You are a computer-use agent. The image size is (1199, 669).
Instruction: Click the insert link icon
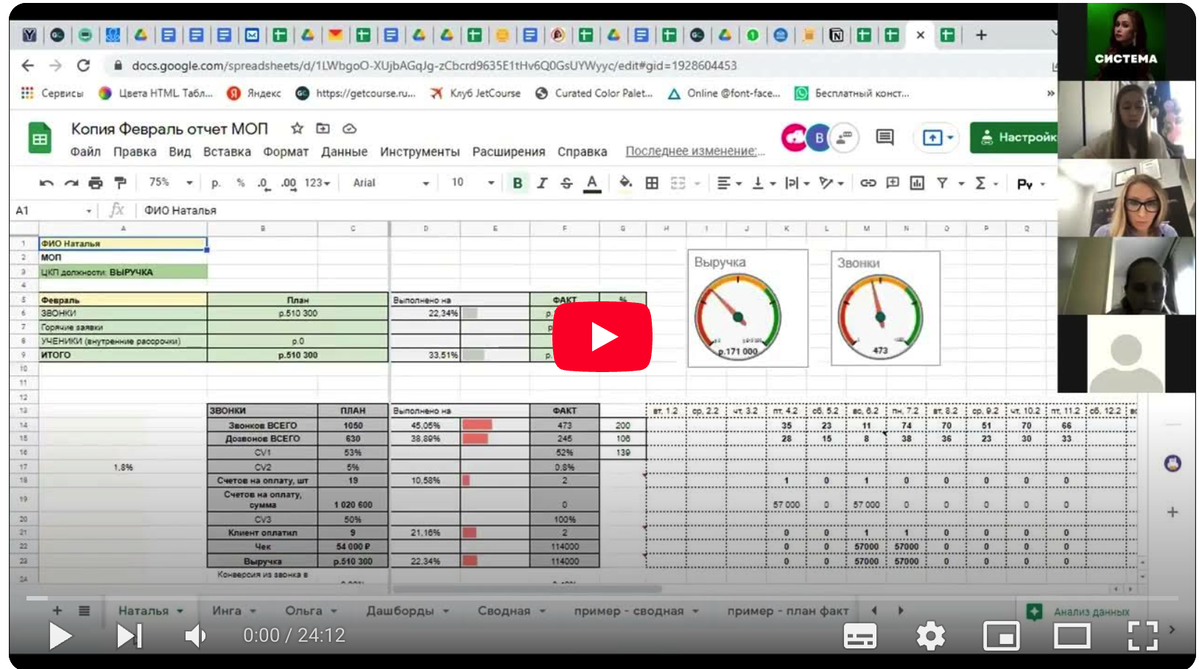click(x=868, y=183)
